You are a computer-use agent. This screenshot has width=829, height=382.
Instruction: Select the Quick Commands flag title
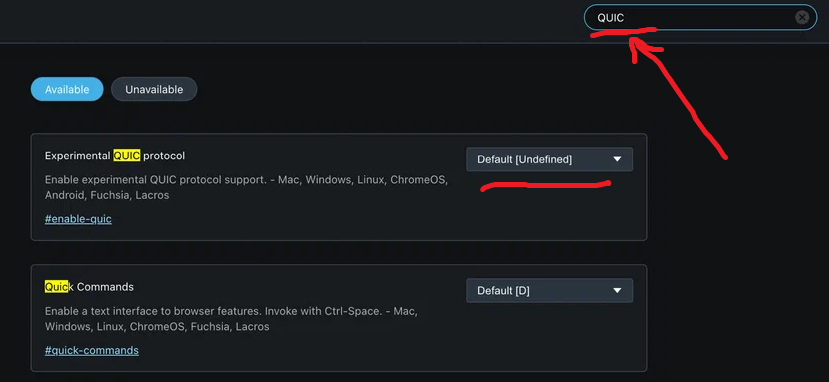click(89, 287)
